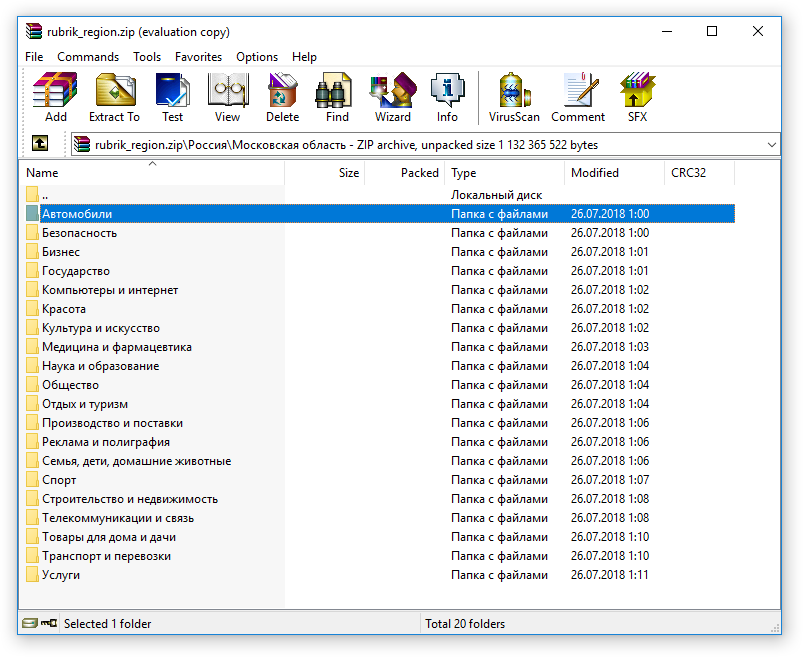This screenshot has width=803, height=657.
Task: Open the View file tool
Action: point(227,98)
